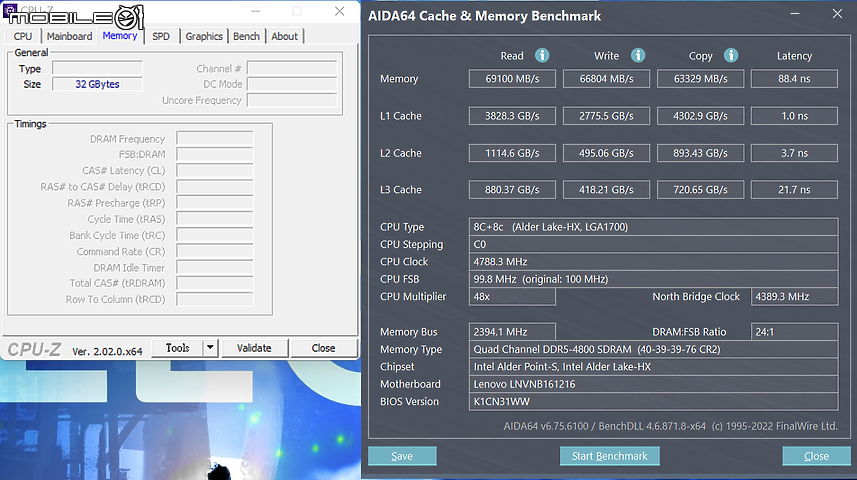
Task: Click the L1 Cache latency 1.0 ns
Action: tap(794, 116)
